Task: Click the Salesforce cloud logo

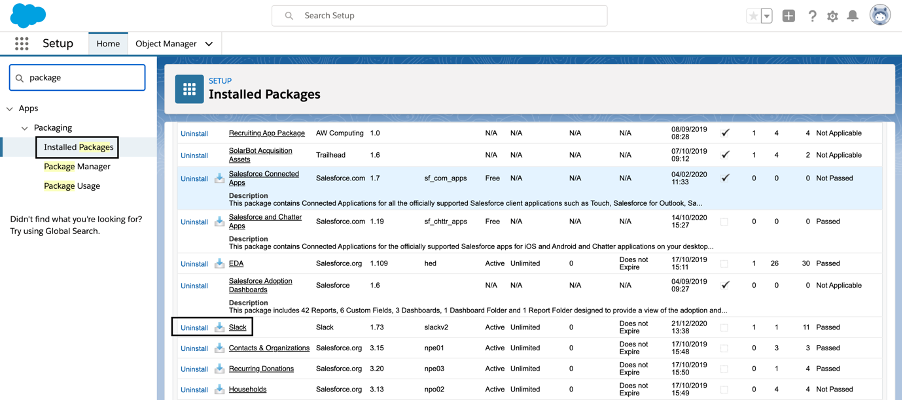Action: [x=28, y=15]
